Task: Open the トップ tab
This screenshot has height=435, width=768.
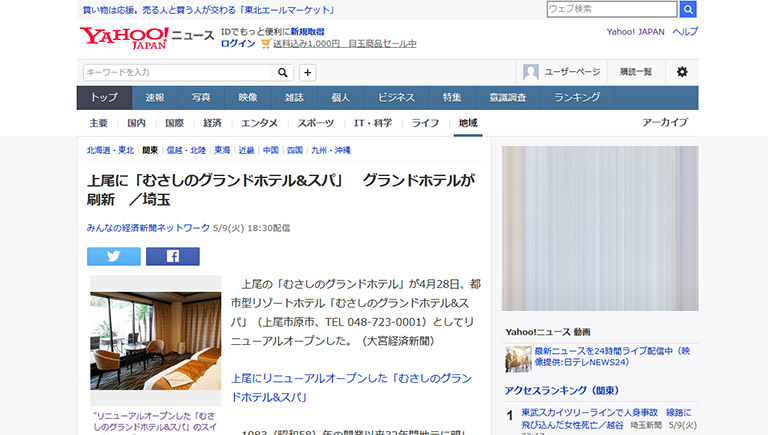Action: 104,97
